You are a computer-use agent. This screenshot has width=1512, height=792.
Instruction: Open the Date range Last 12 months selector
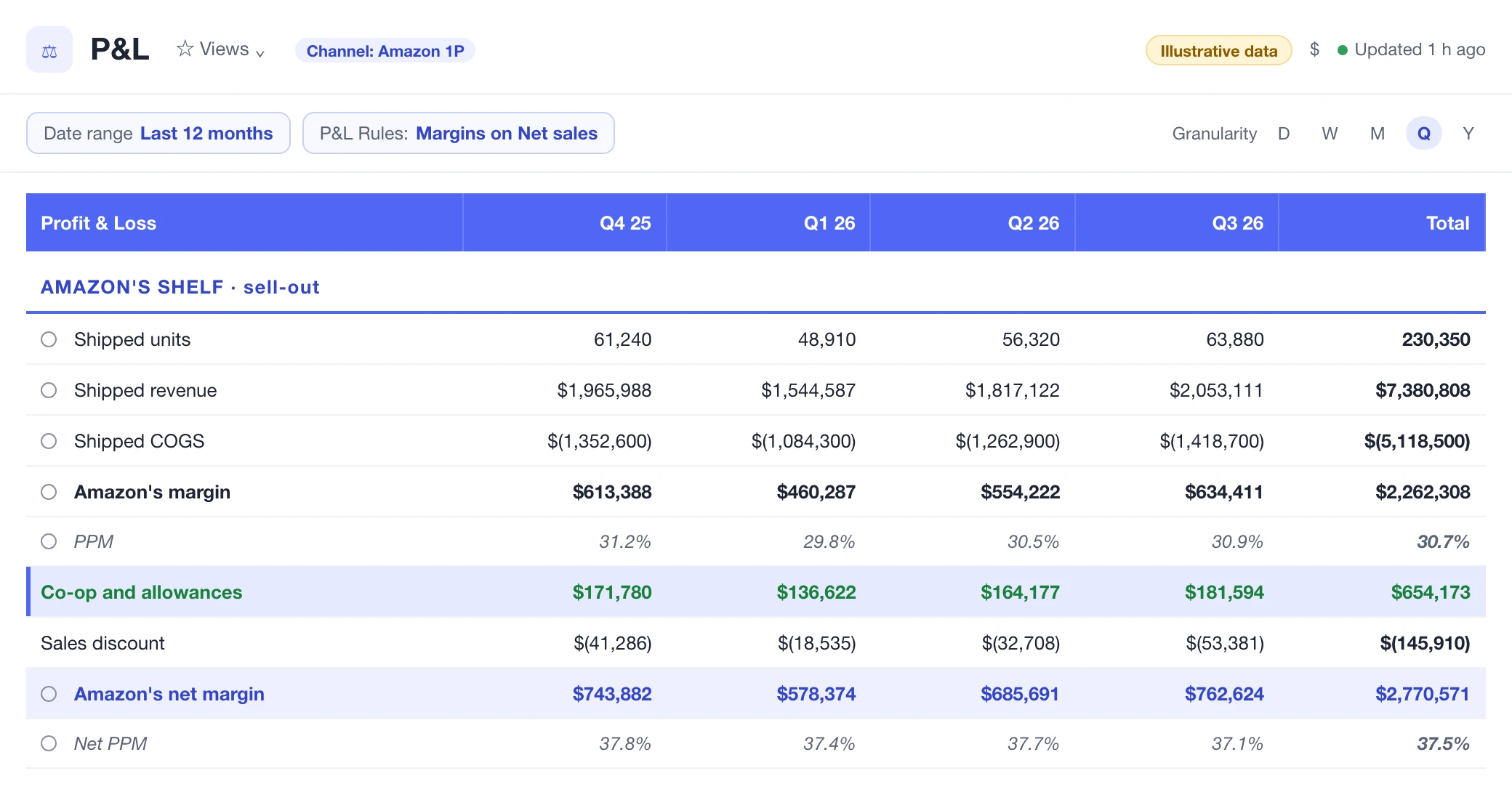tap(158, 133)
